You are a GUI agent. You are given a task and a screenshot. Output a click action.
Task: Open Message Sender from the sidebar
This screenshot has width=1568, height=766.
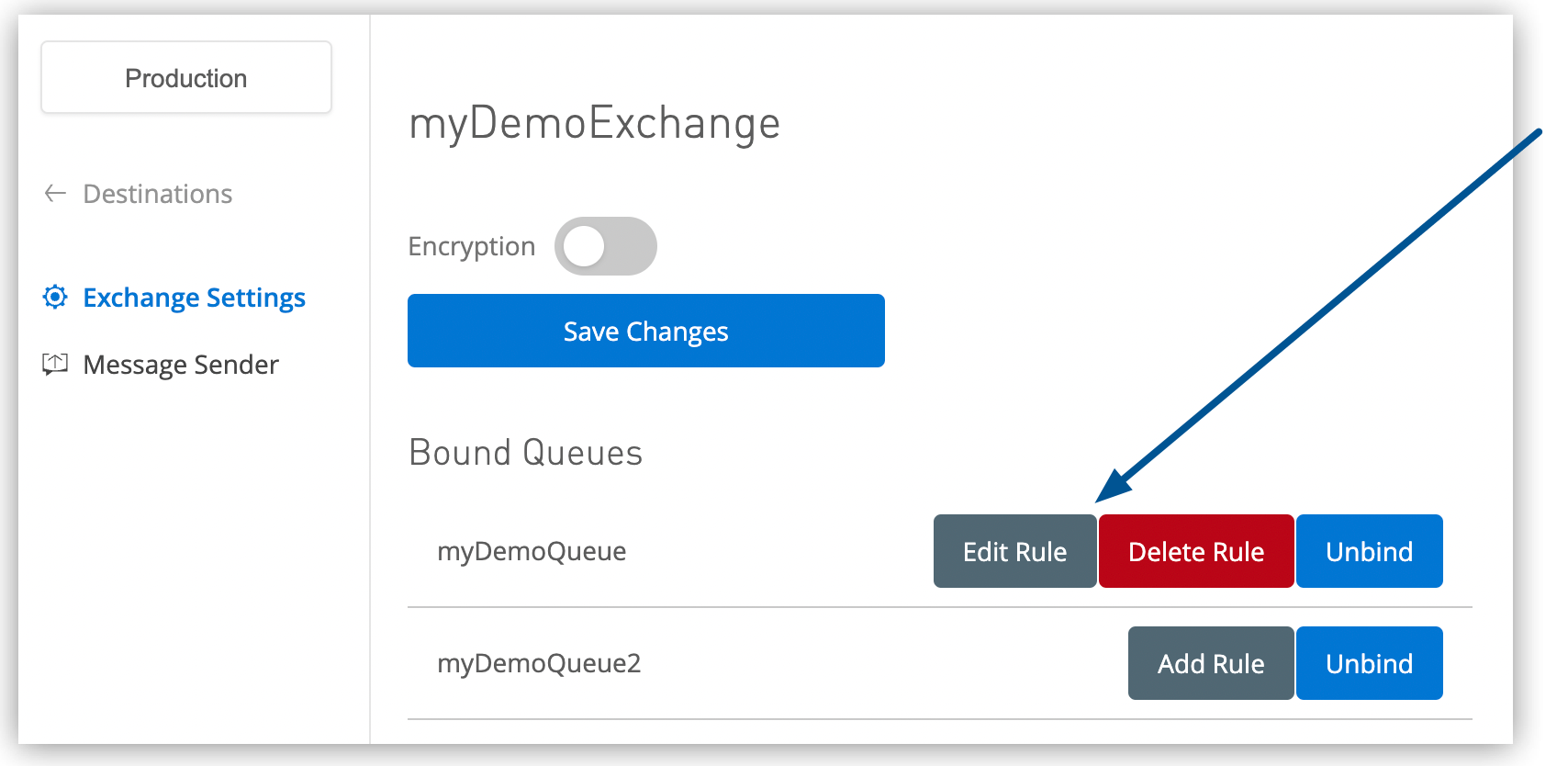tap(180, 364)
